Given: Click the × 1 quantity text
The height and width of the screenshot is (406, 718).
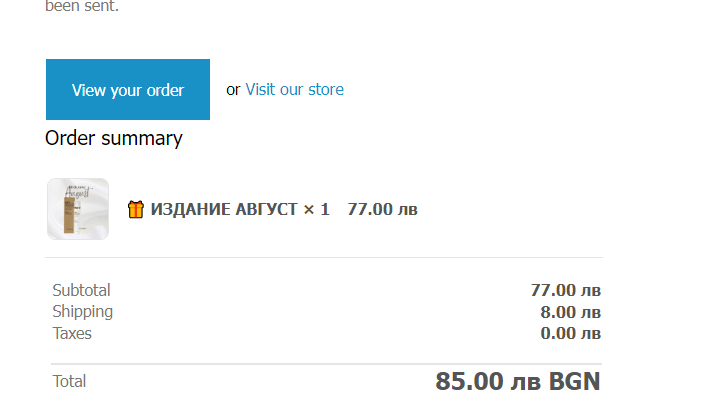Looking at the screenshot, I should [316, 209].
